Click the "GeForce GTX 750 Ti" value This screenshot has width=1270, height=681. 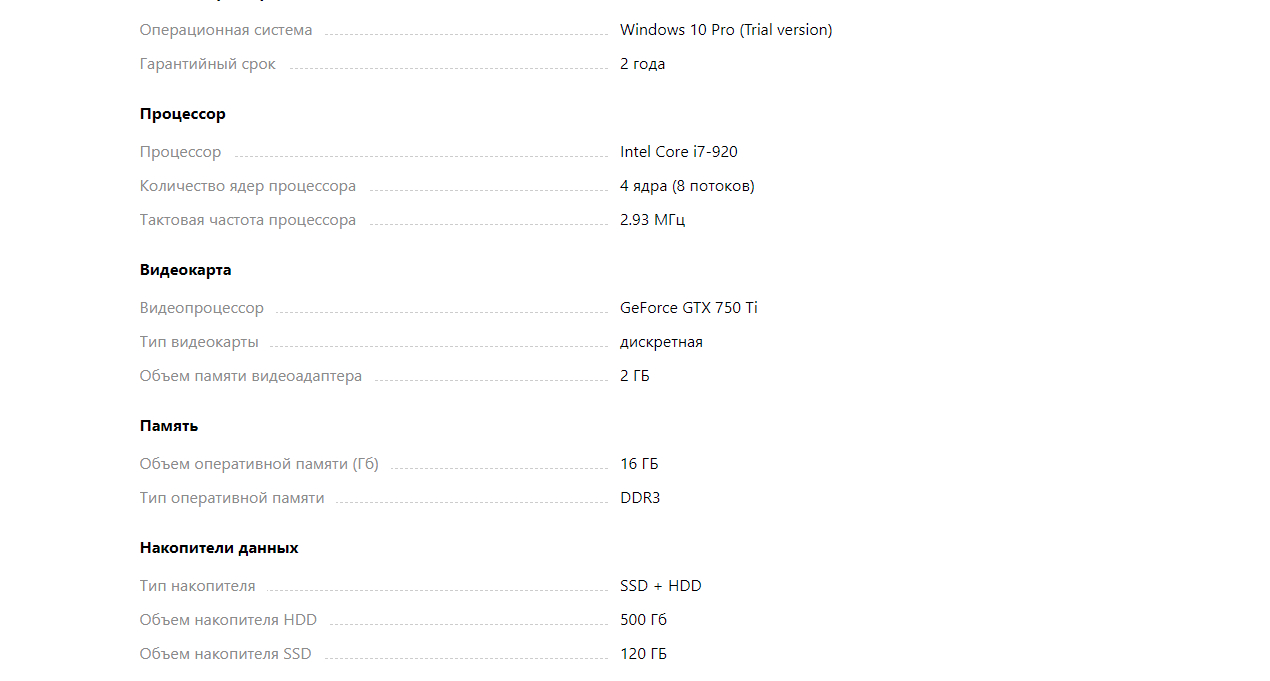coord(689,308)
